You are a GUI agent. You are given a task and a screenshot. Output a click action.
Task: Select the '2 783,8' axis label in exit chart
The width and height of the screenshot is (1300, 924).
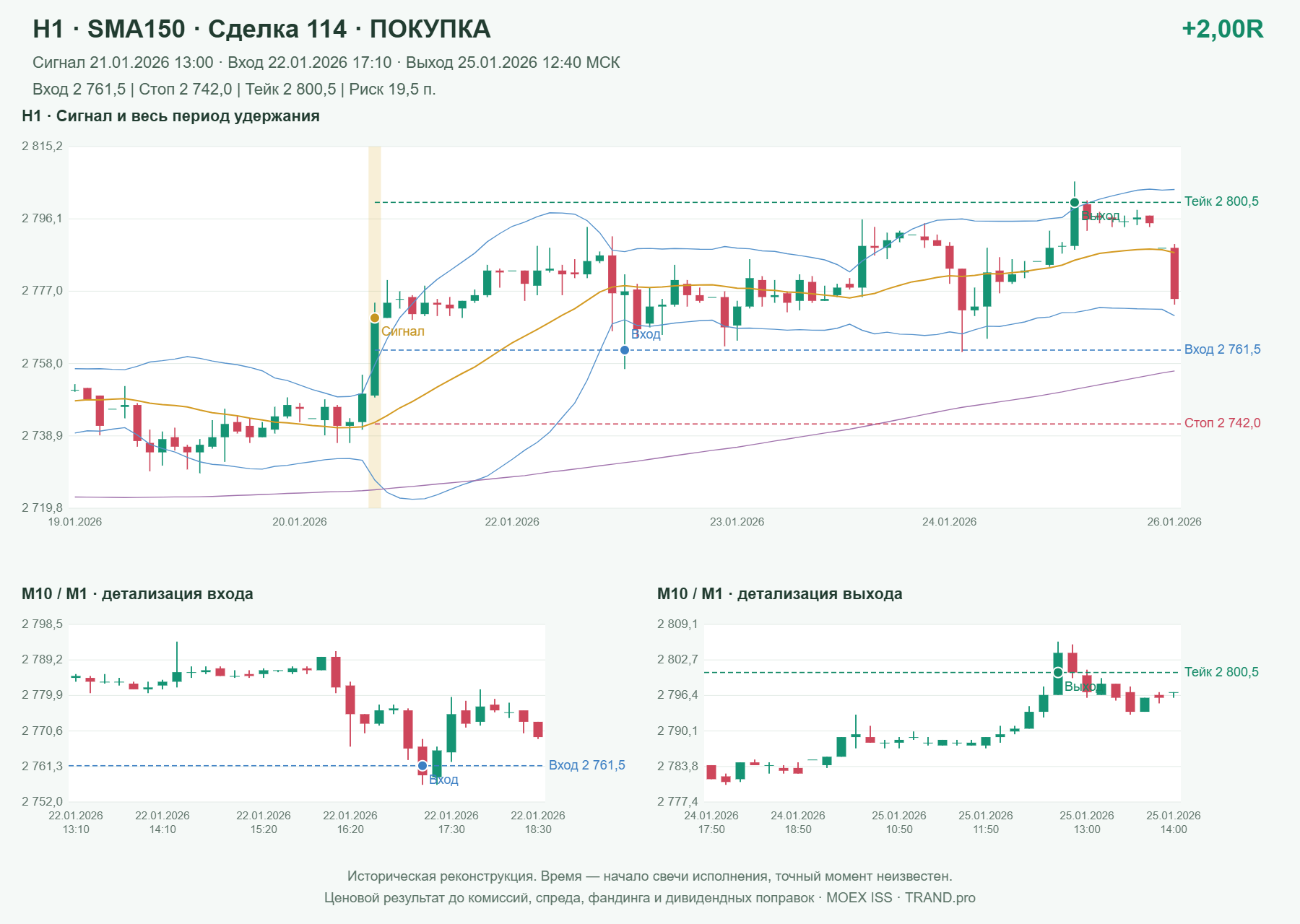coord(678,766)
